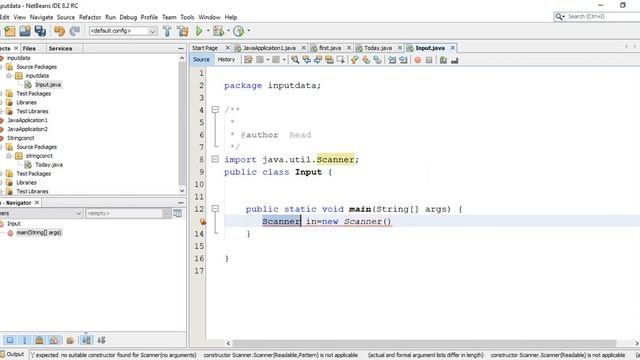Collapse the Javadoc comment fold on line 4
This screenshot has width=640, height=360.
click(x=215, y=109)
